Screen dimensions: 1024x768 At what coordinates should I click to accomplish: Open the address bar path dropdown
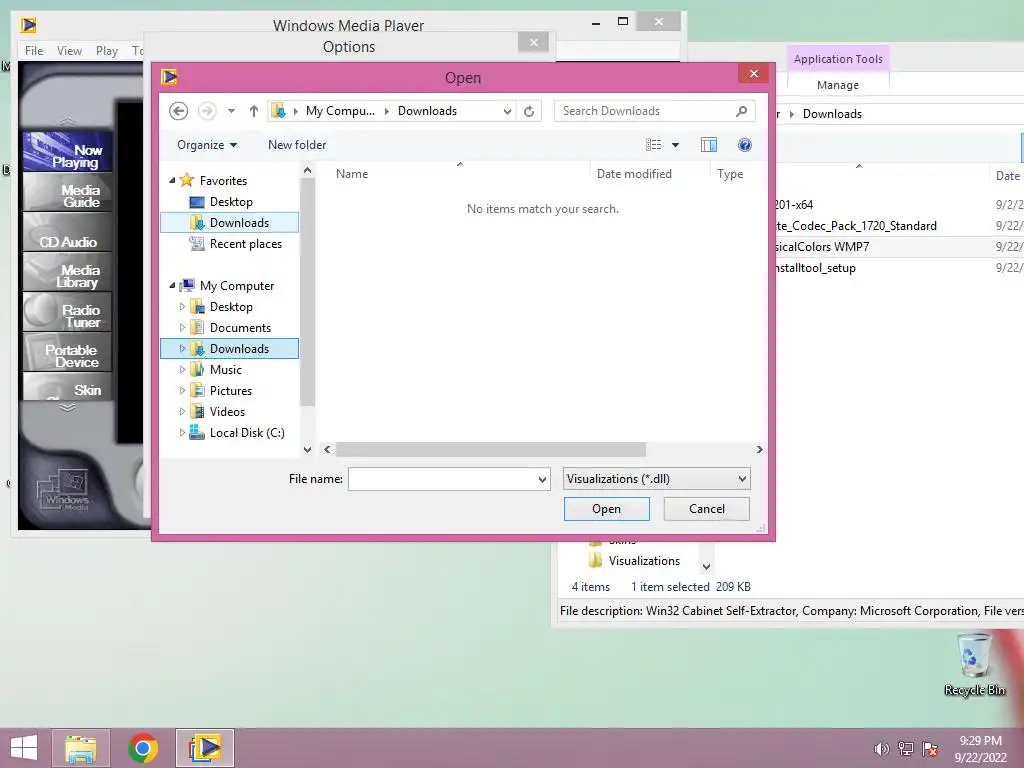(x=507, y=112)
